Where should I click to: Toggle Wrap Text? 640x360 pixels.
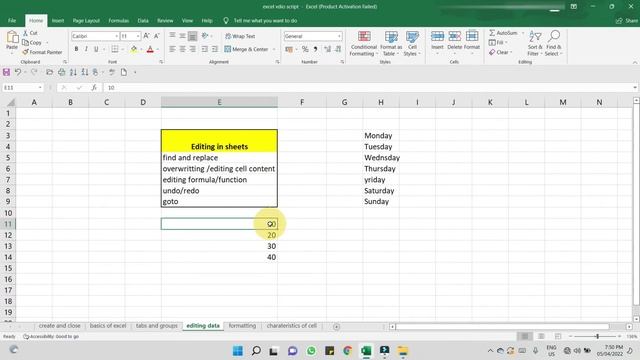coord(240,36)
